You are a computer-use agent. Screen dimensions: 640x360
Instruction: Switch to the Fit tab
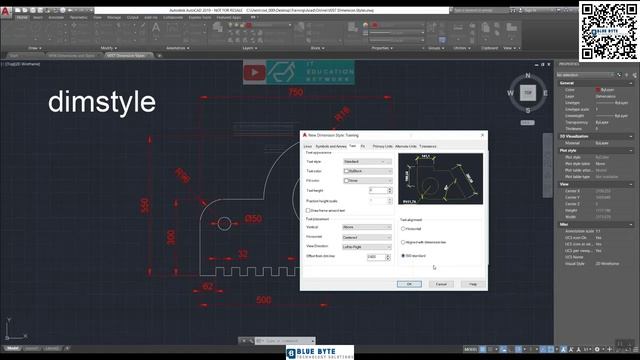pyautogui.click(x=362, y=146)
